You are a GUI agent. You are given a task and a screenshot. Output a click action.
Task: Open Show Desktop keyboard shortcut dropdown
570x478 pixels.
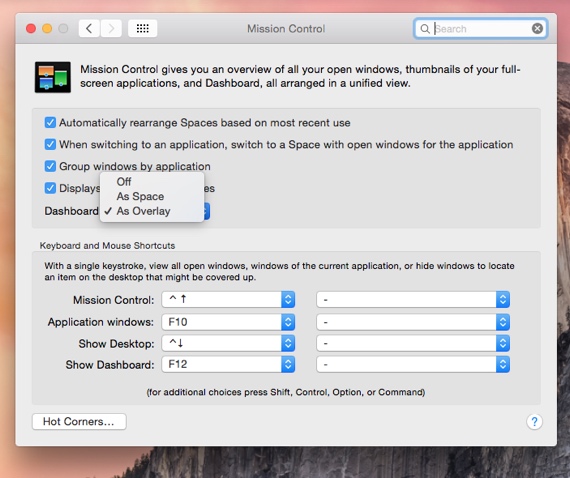tap(228, 343)
